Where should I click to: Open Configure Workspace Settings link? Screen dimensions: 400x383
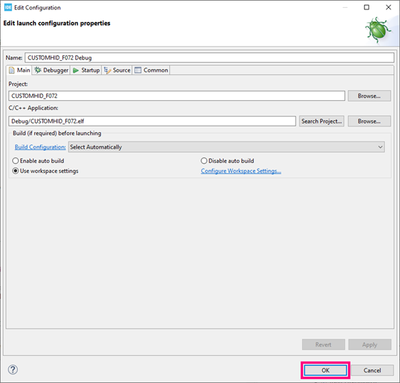tap(241, 171)
